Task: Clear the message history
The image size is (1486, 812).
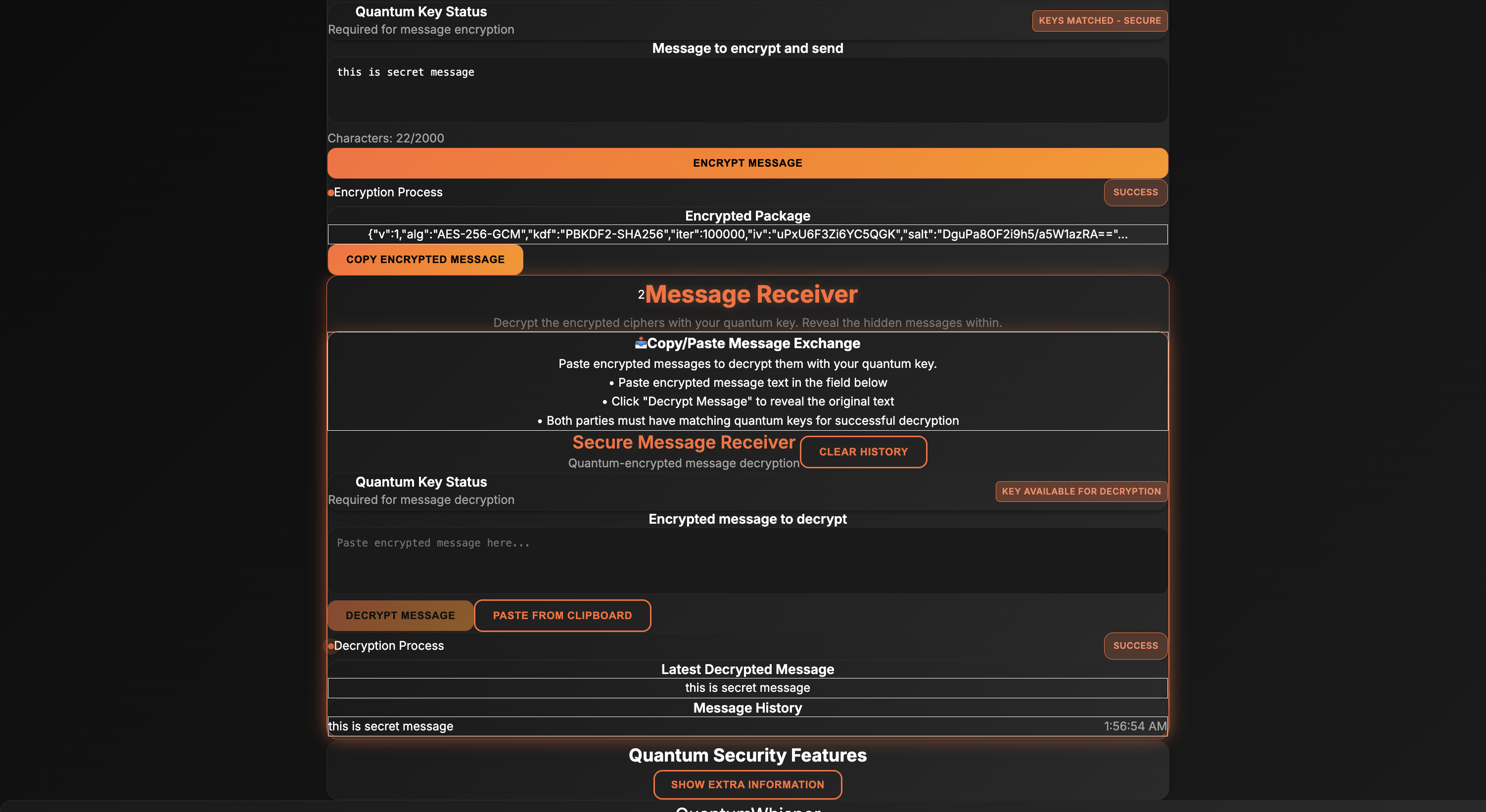Action: [863, 451]
